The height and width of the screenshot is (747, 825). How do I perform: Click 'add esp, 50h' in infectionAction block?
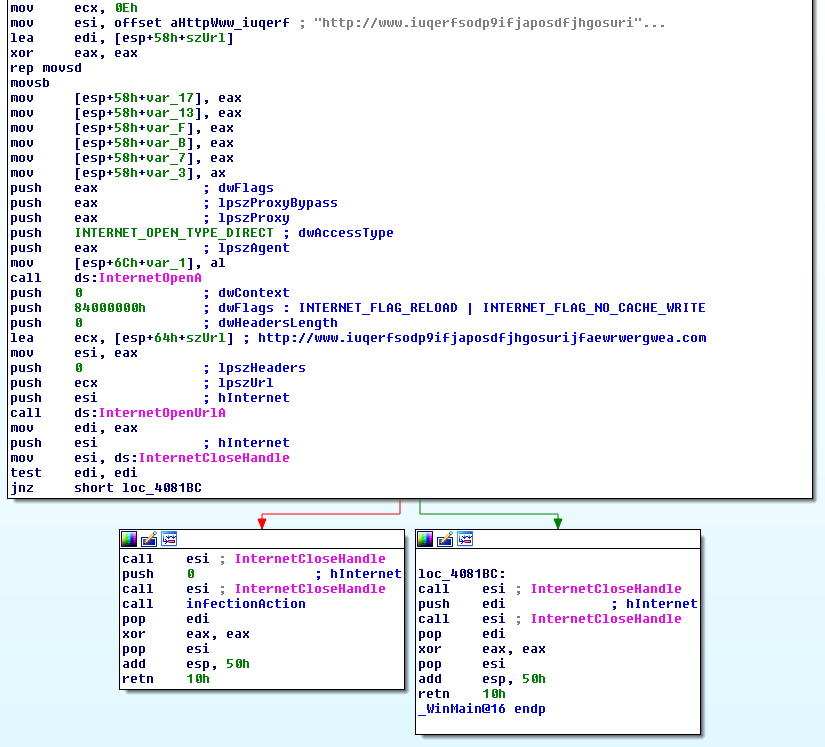(x=186, y=664)
